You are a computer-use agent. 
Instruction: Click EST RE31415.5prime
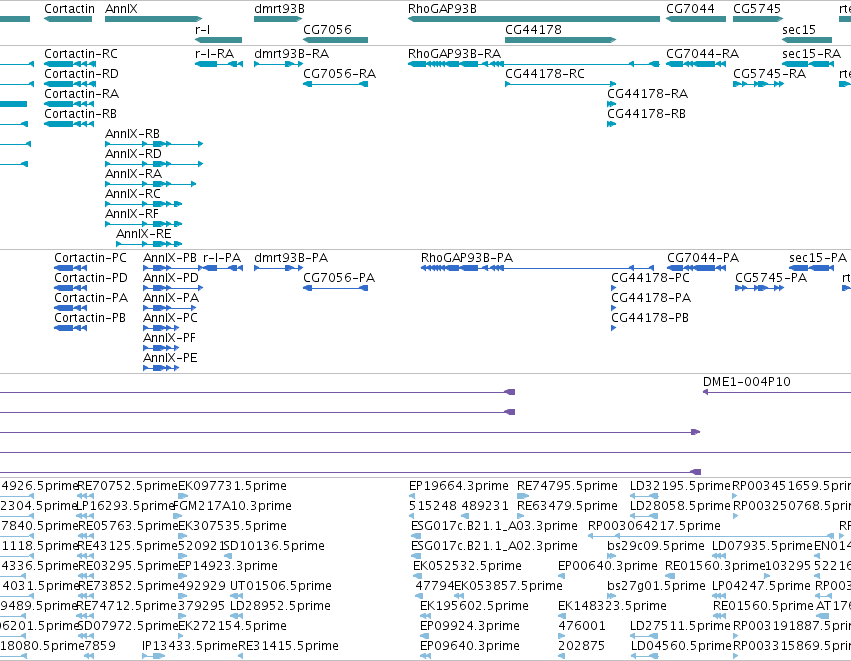pos(240,656)
